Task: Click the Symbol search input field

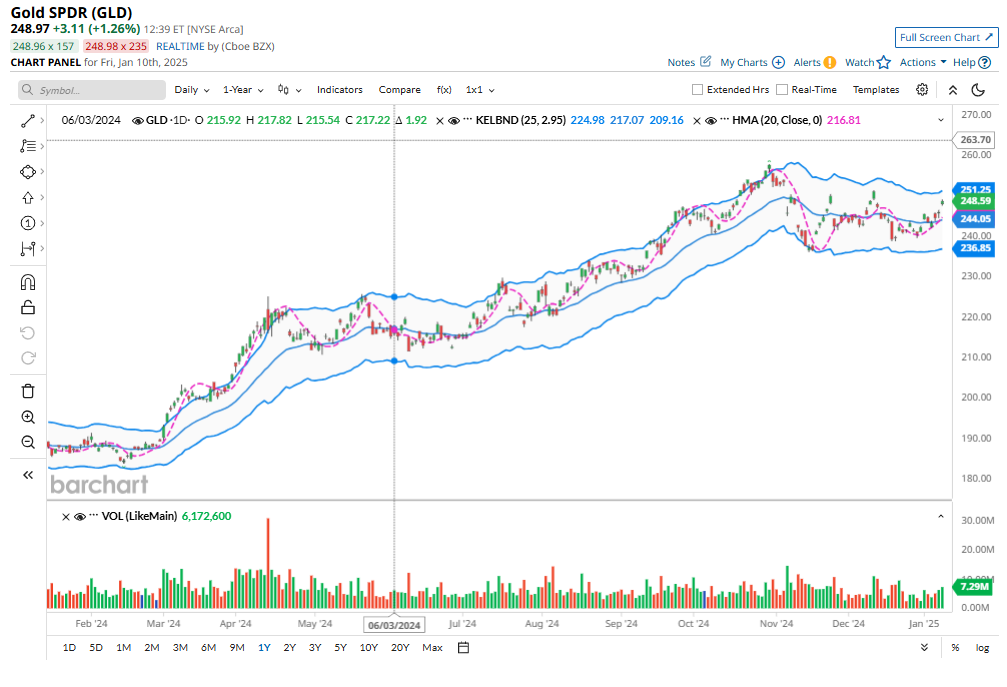Action: click(92, 90)
